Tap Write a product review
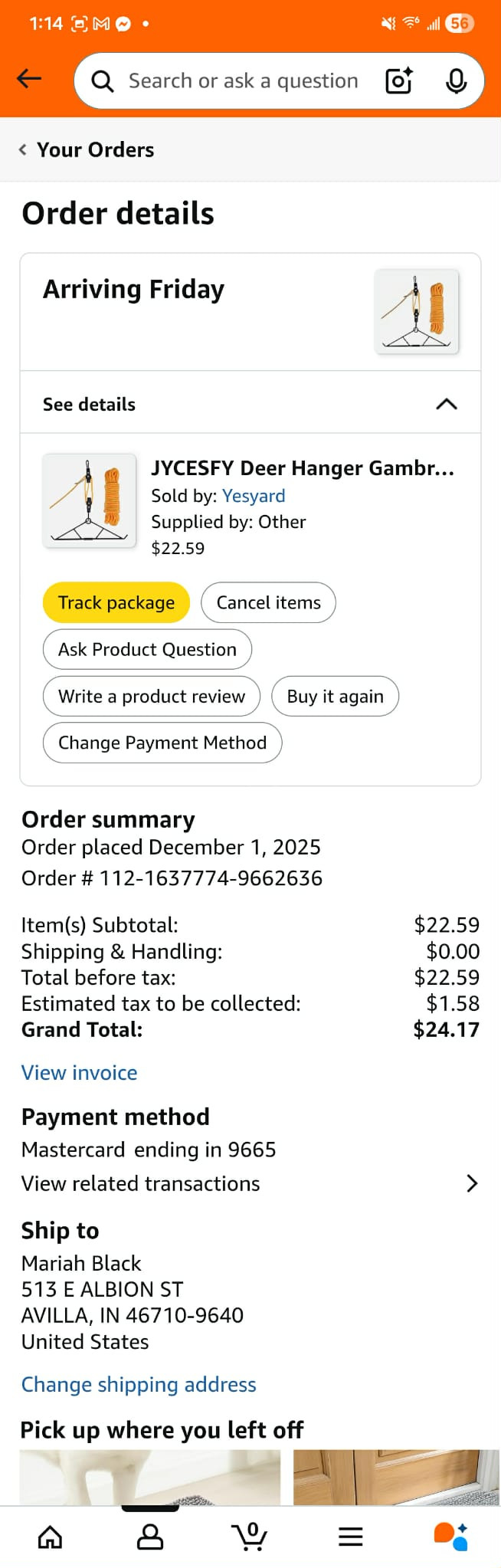Viewport: 501px width, 1568px height. pyautogui.click(x=152, y=696)
